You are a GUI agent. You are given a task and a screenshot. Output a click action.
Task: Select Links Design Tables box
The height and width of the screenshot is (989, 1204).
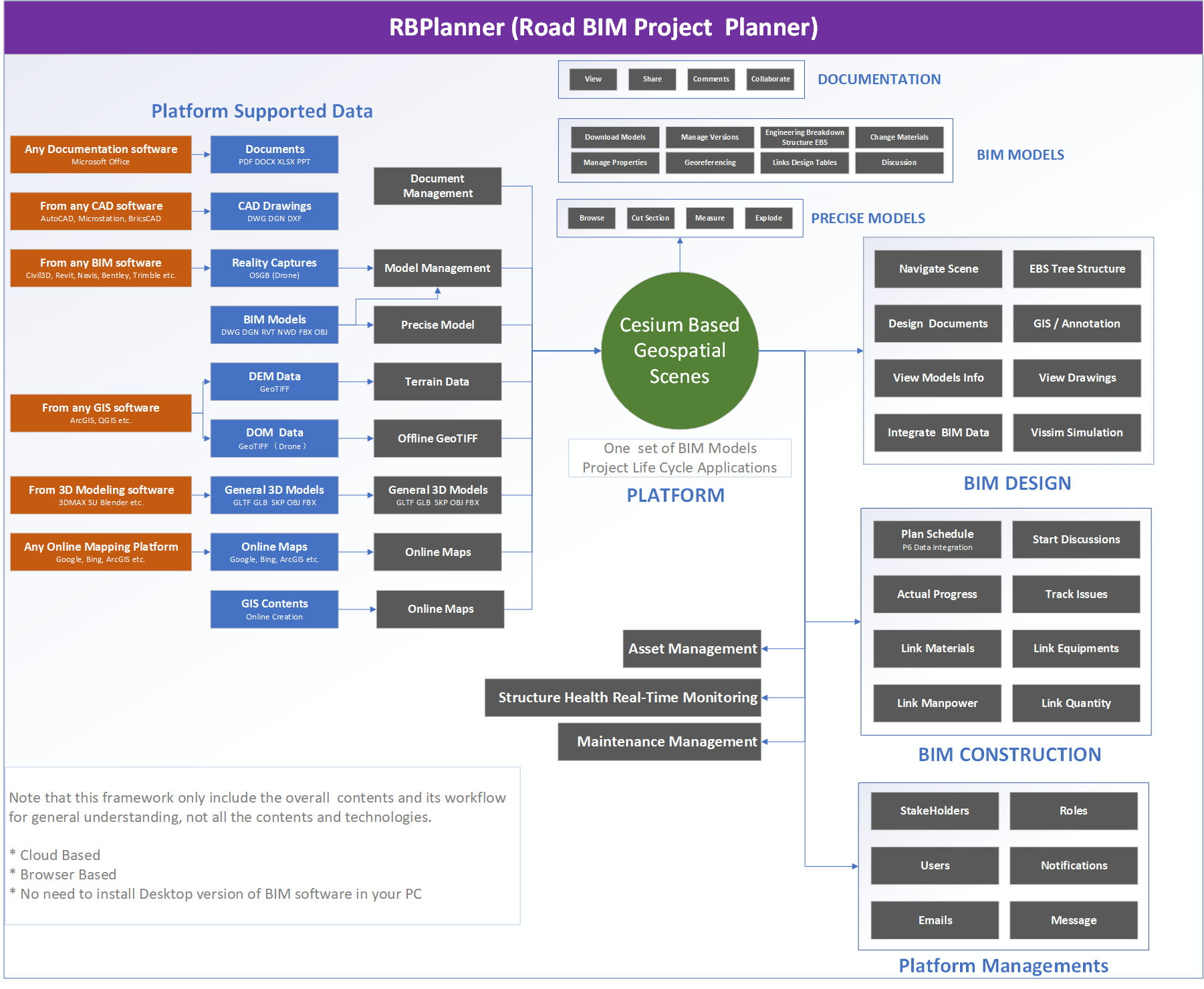pyautogui.click(x=805, y=162)
